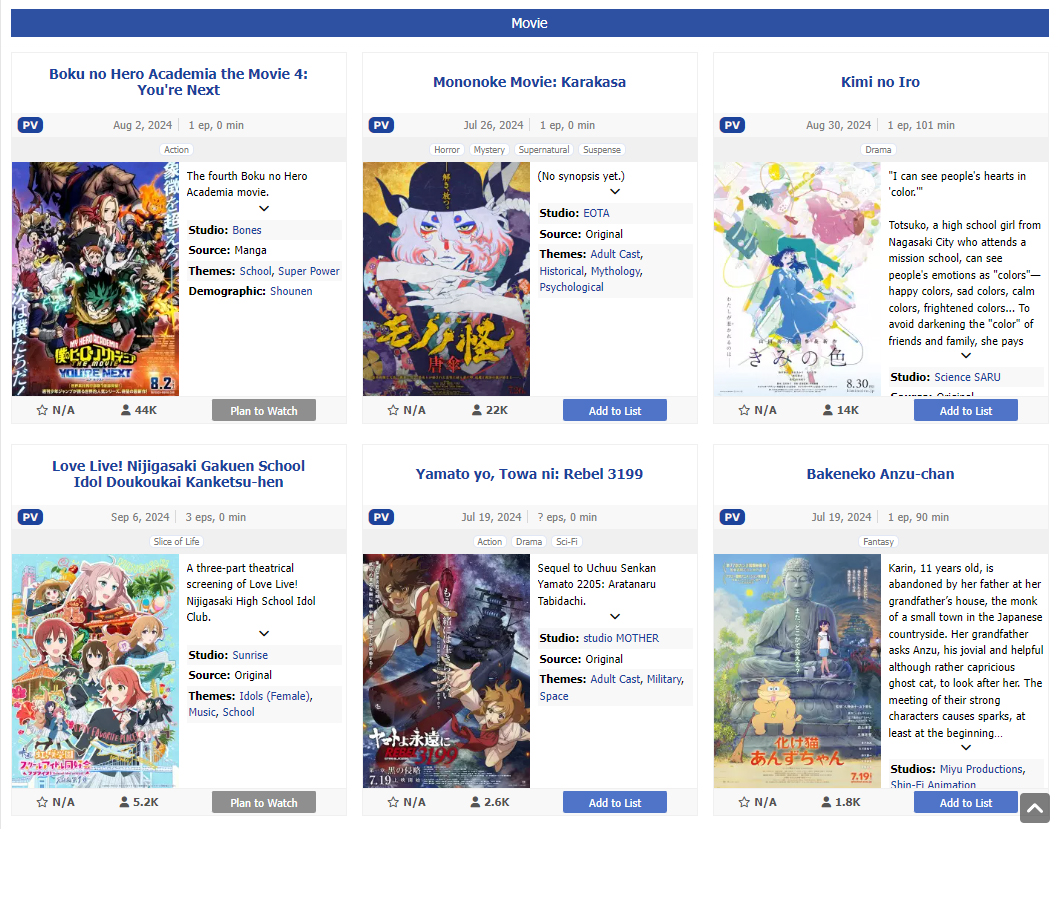Select the Horror genre tag
Image resolution: width=1058 pixels, height=899 pixels.
[x=447, y=150]
